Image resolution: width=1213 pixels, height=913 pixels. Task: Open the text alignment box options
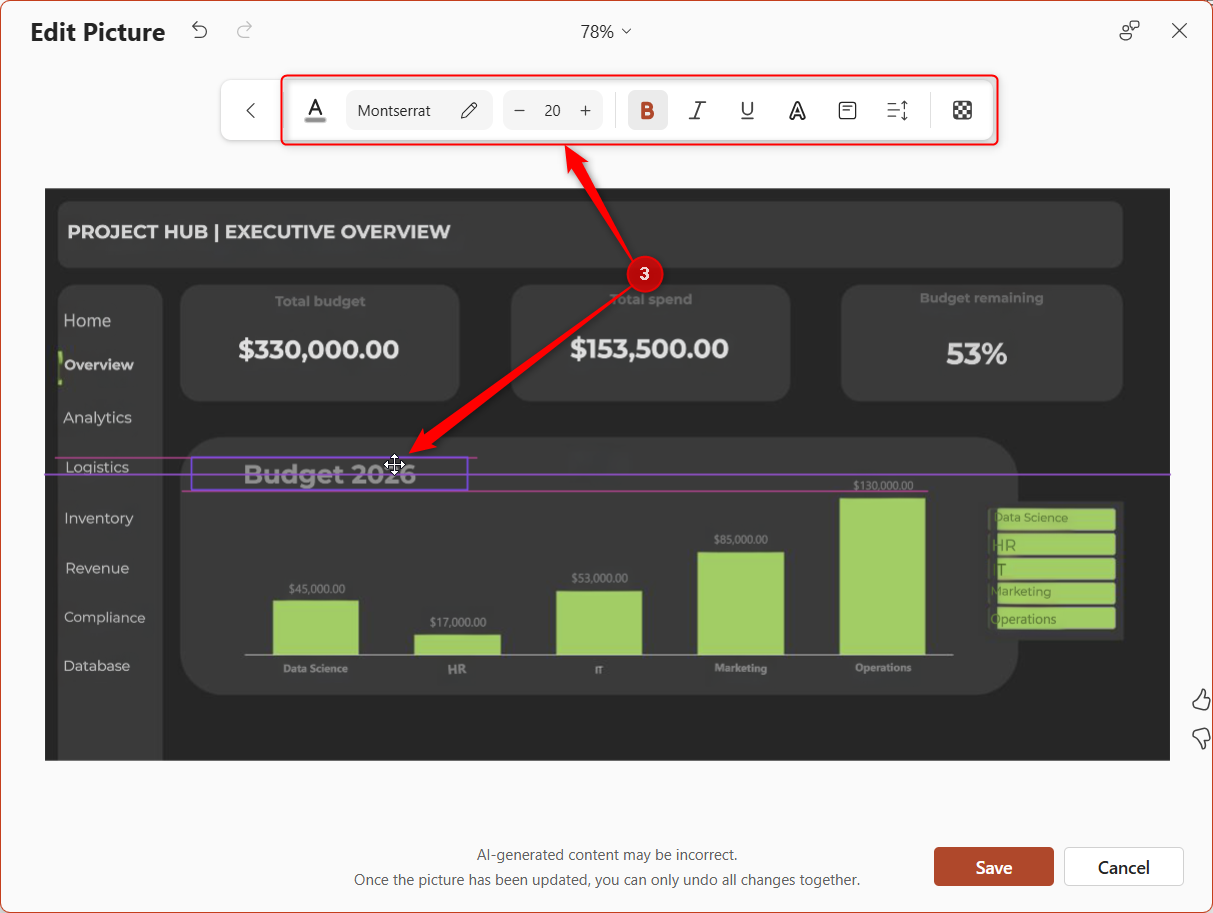coord(847,110)
